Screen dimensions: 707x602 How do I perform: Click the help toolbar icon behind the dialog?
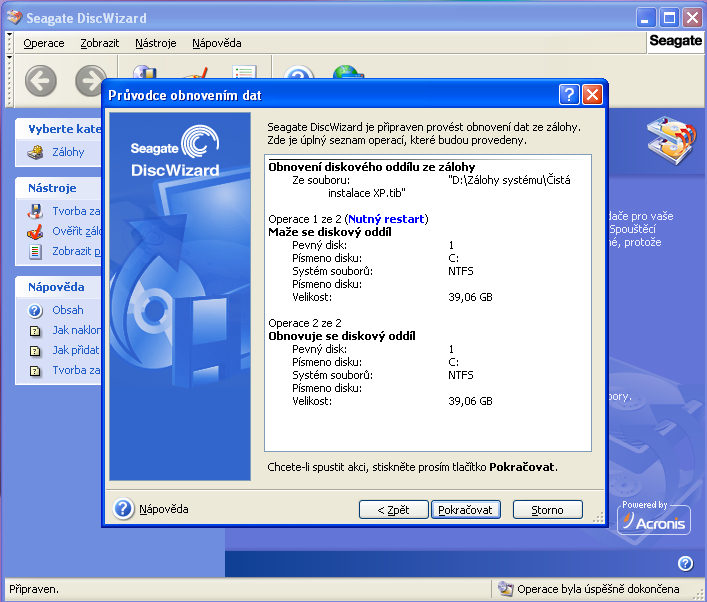pyautogui.click(x=298, y=72)
